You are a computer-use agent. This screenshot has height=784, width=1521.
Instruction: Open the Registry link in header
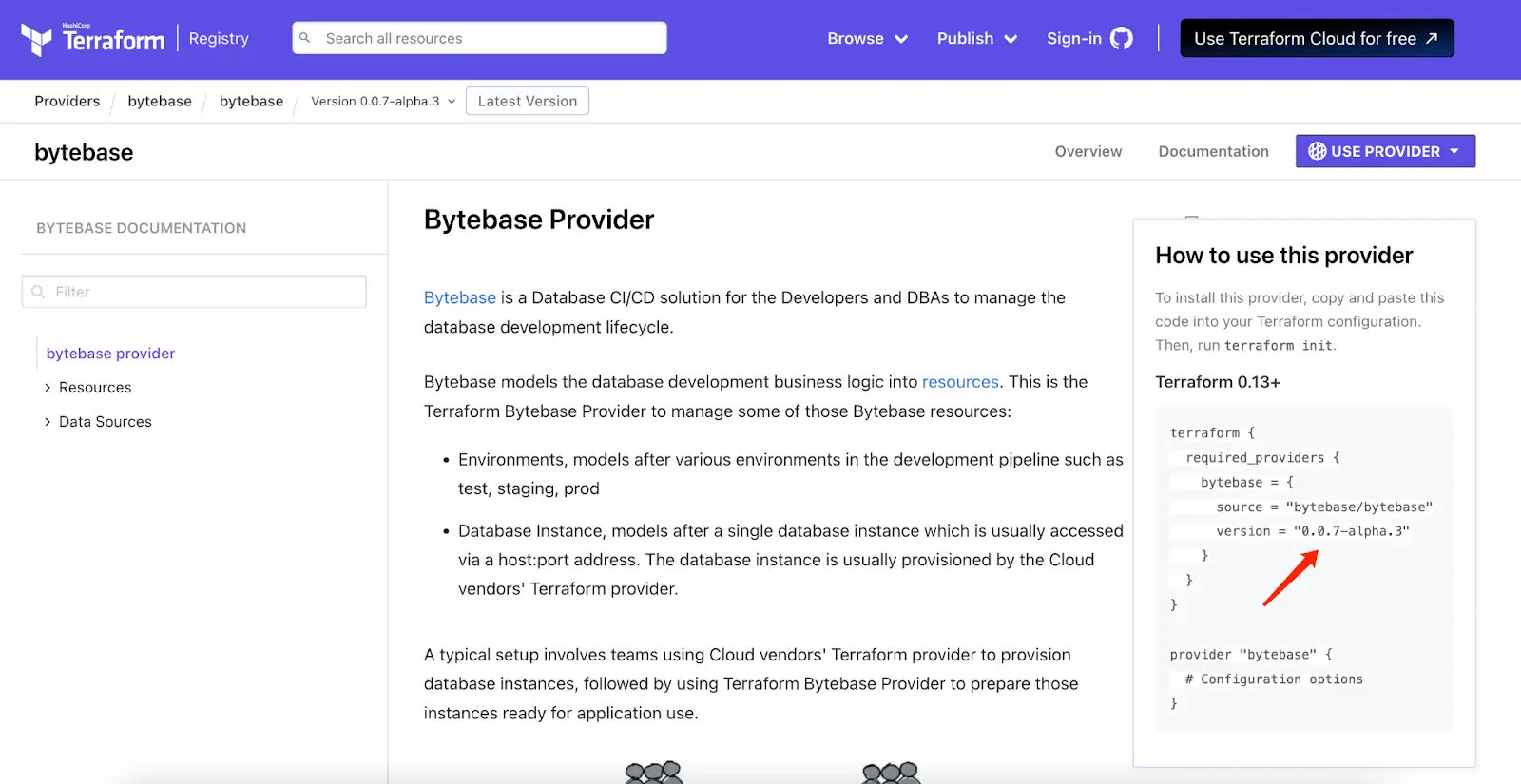(219, 38)
